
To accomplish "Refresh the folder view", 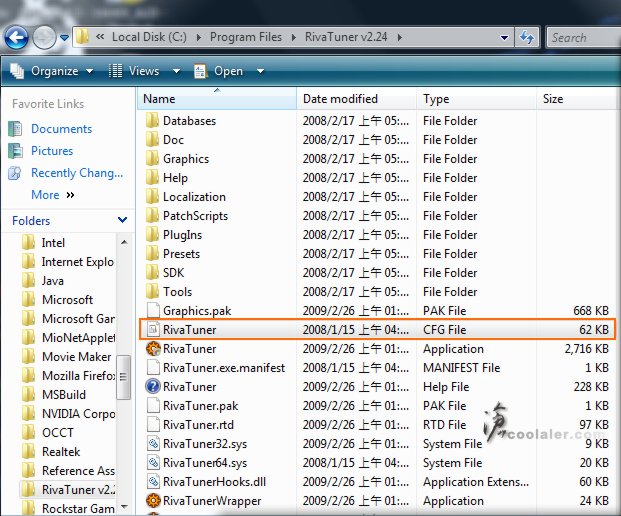I will [x=527, y=38].
